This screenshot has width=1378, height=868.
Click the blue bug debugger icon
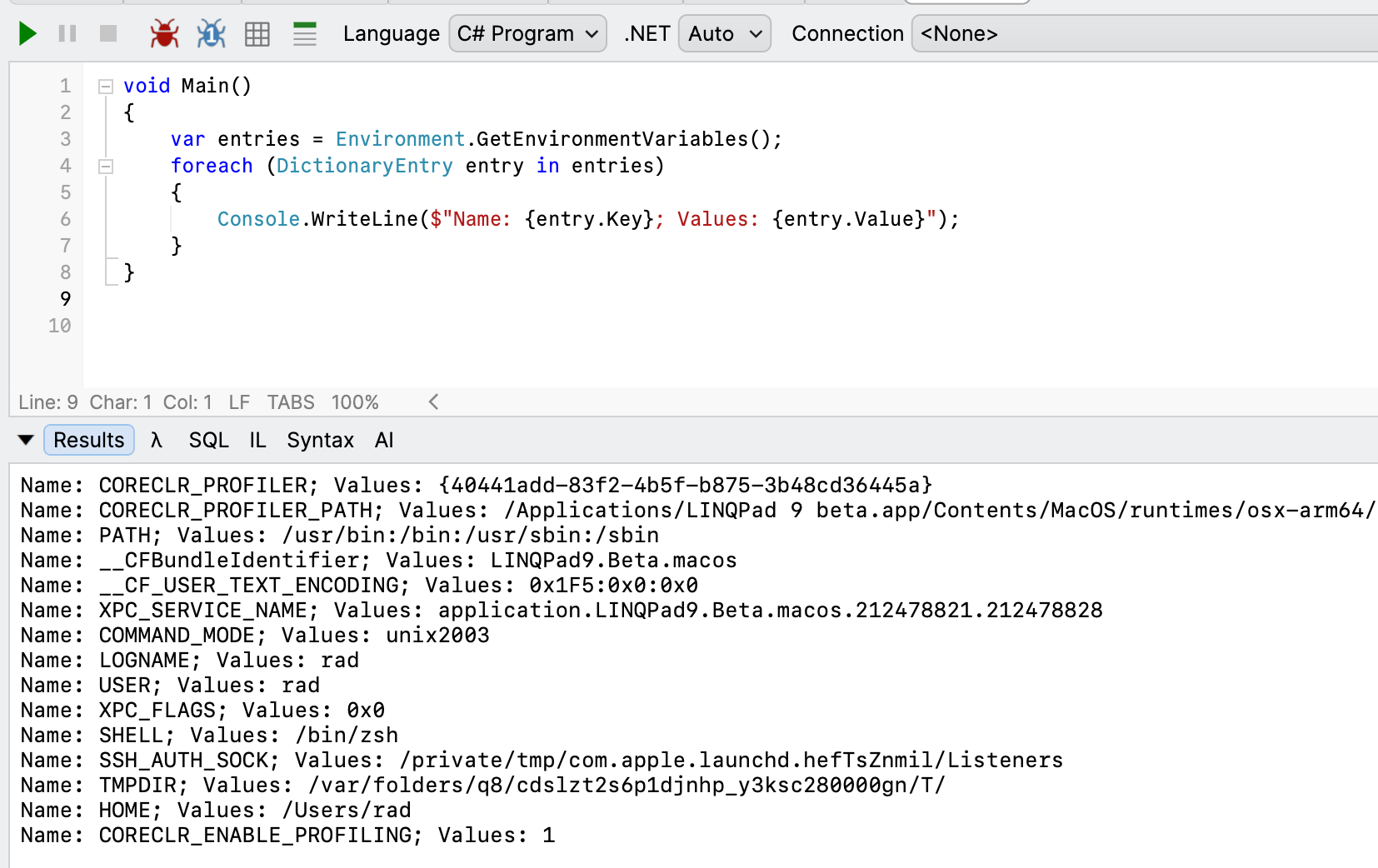211,34
